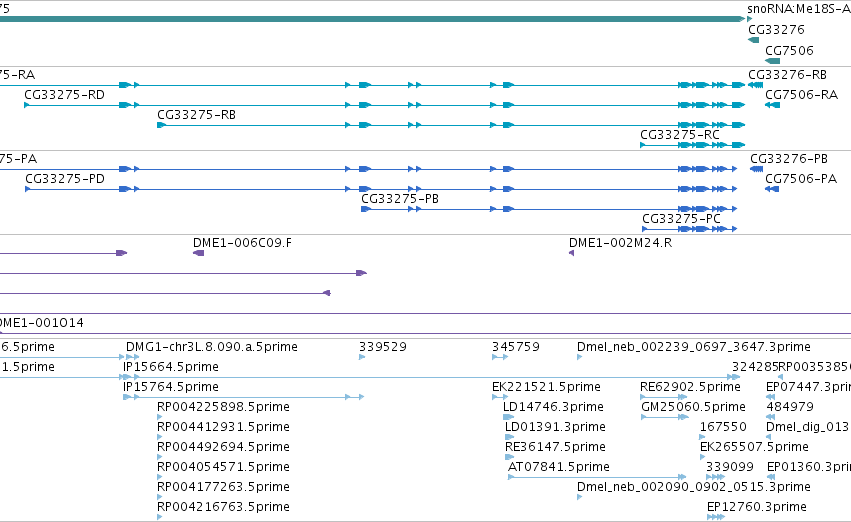Select transcript CG7506-RA
The width and height of the screenshot is (851, 522).
pyautogui.click(x=802, y=95)
